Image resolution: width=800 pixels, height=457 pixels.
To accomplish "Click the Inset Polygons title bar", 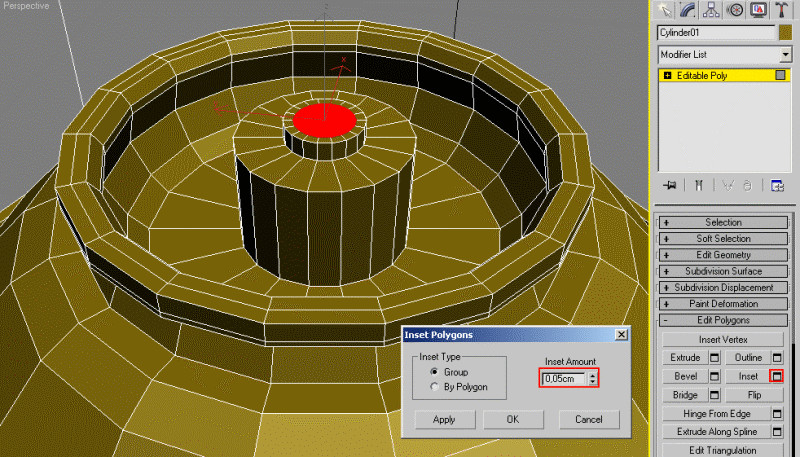I will [x=516, y=335].
